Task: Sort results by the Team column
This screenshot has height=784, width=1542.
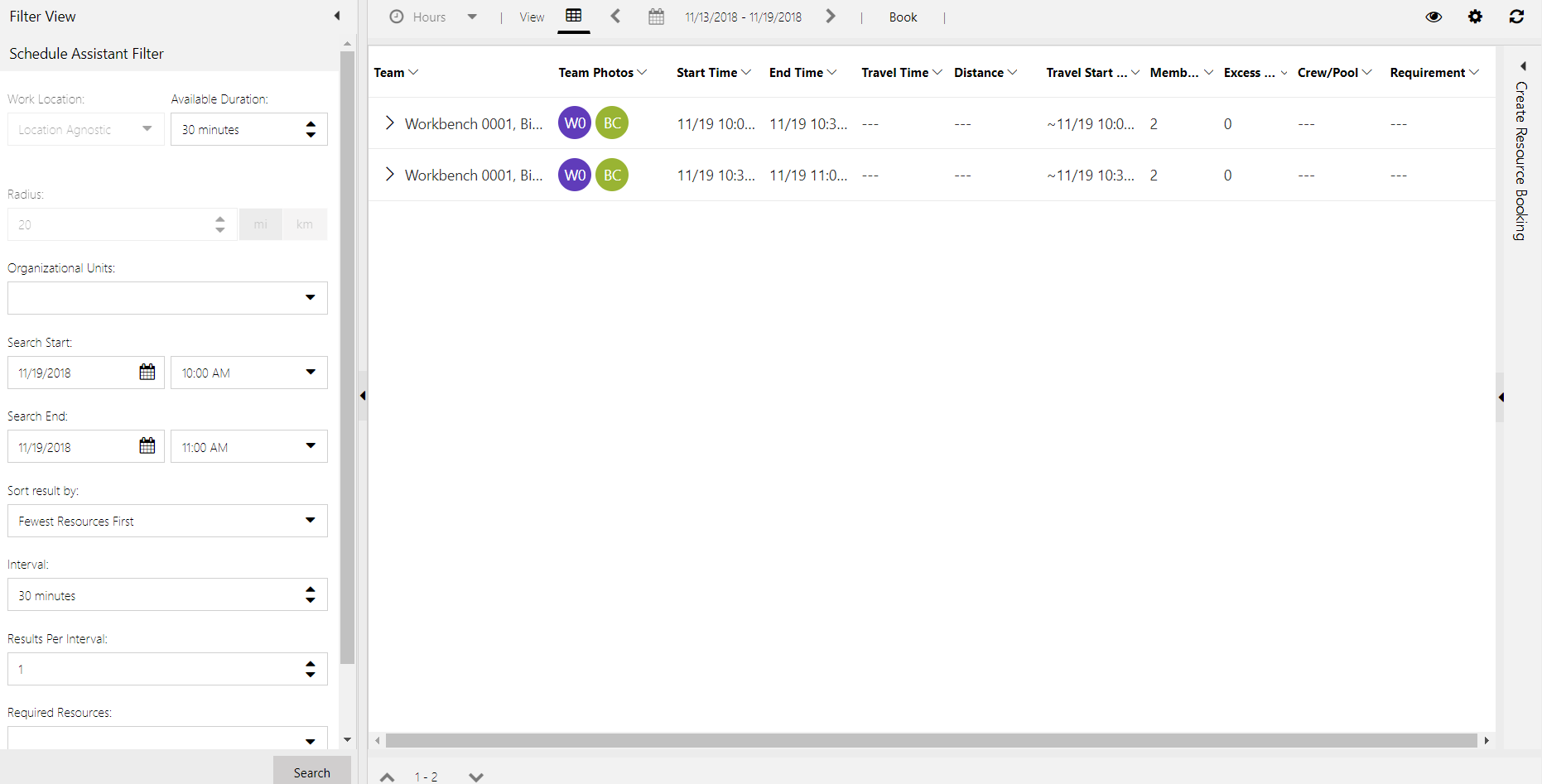Action: point(395,72)
